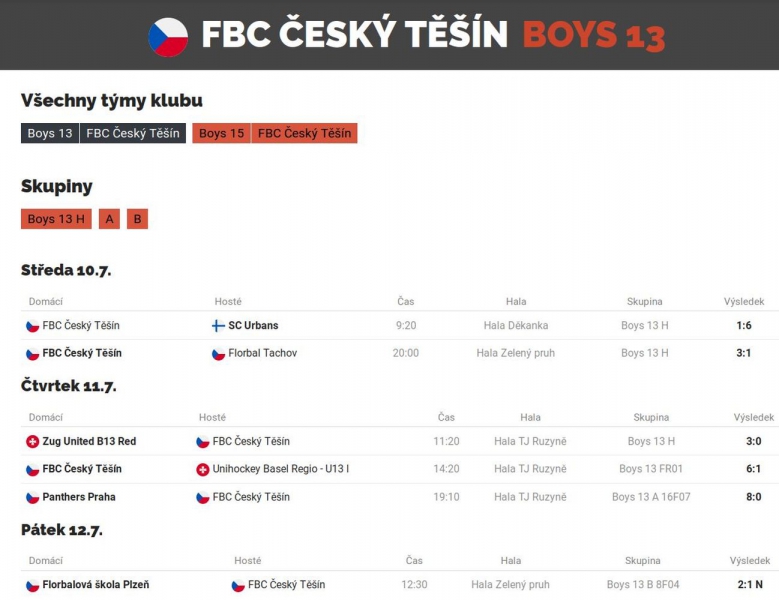Click Hala Děkanka venue link

(515, 326)
